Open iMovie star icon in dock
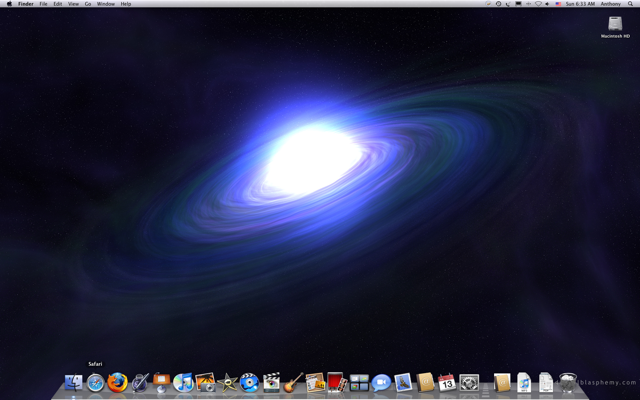Image resolution: width=640 pixels, height=400 pixels. [x=227, y=383]
